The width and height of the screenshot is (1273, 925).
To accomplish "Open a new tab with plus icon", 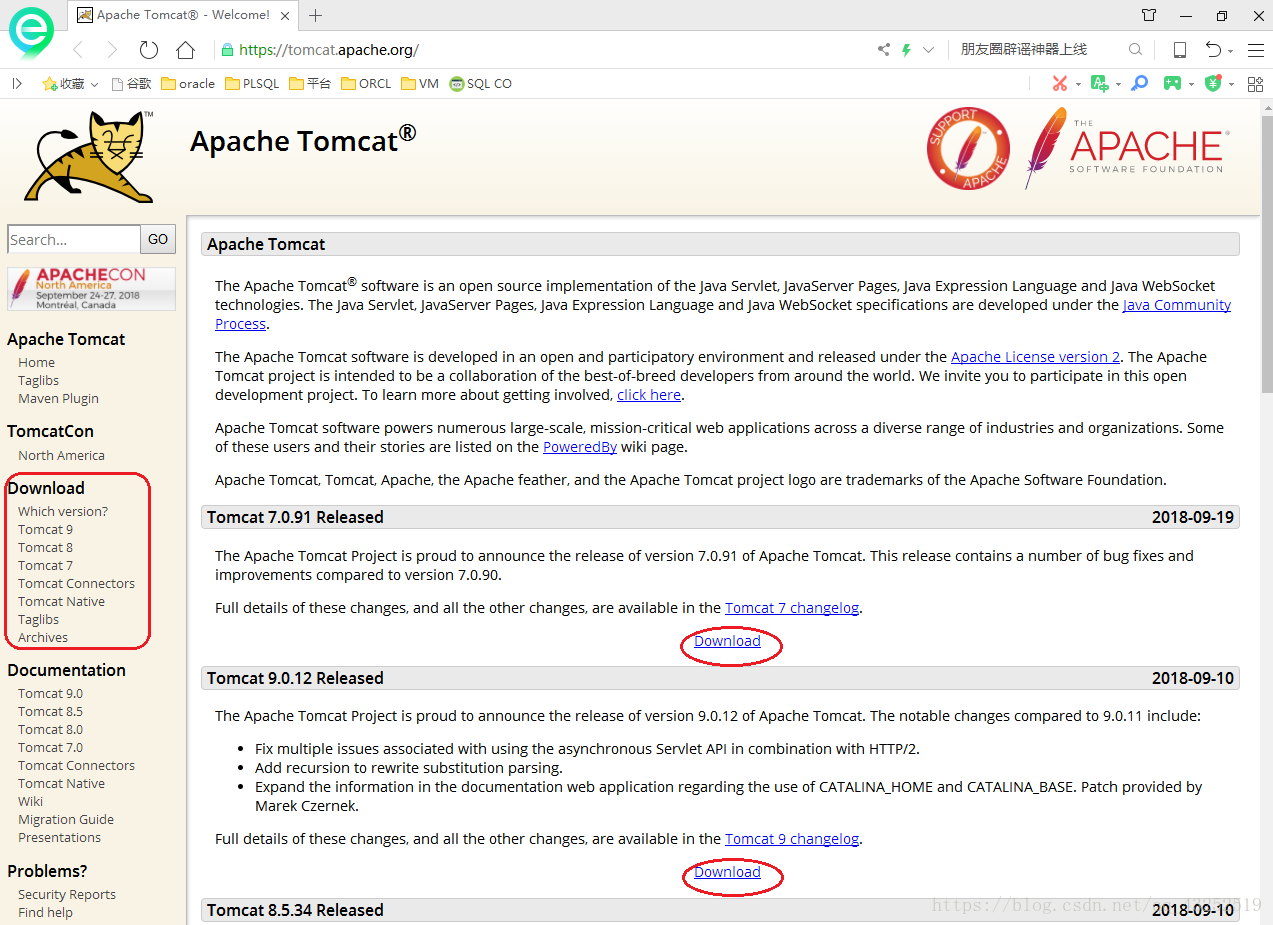I will coord(316,15).
